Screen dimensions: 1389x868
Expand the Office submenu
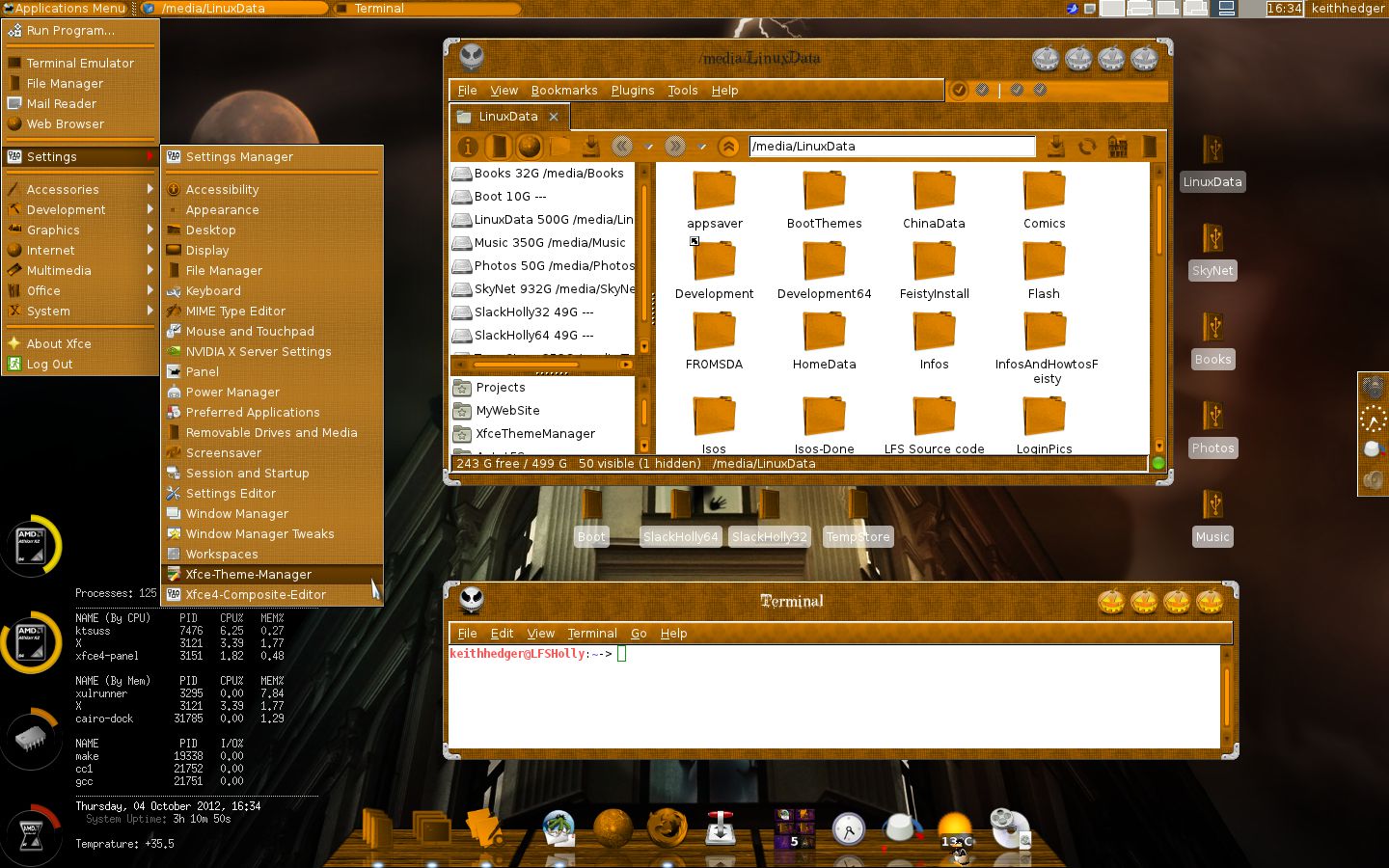point(80,290)
